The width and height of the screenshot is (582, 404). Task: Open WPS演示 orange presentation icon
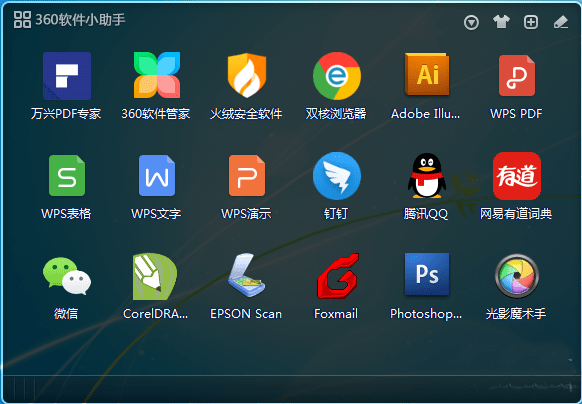(x=247, y=176)
